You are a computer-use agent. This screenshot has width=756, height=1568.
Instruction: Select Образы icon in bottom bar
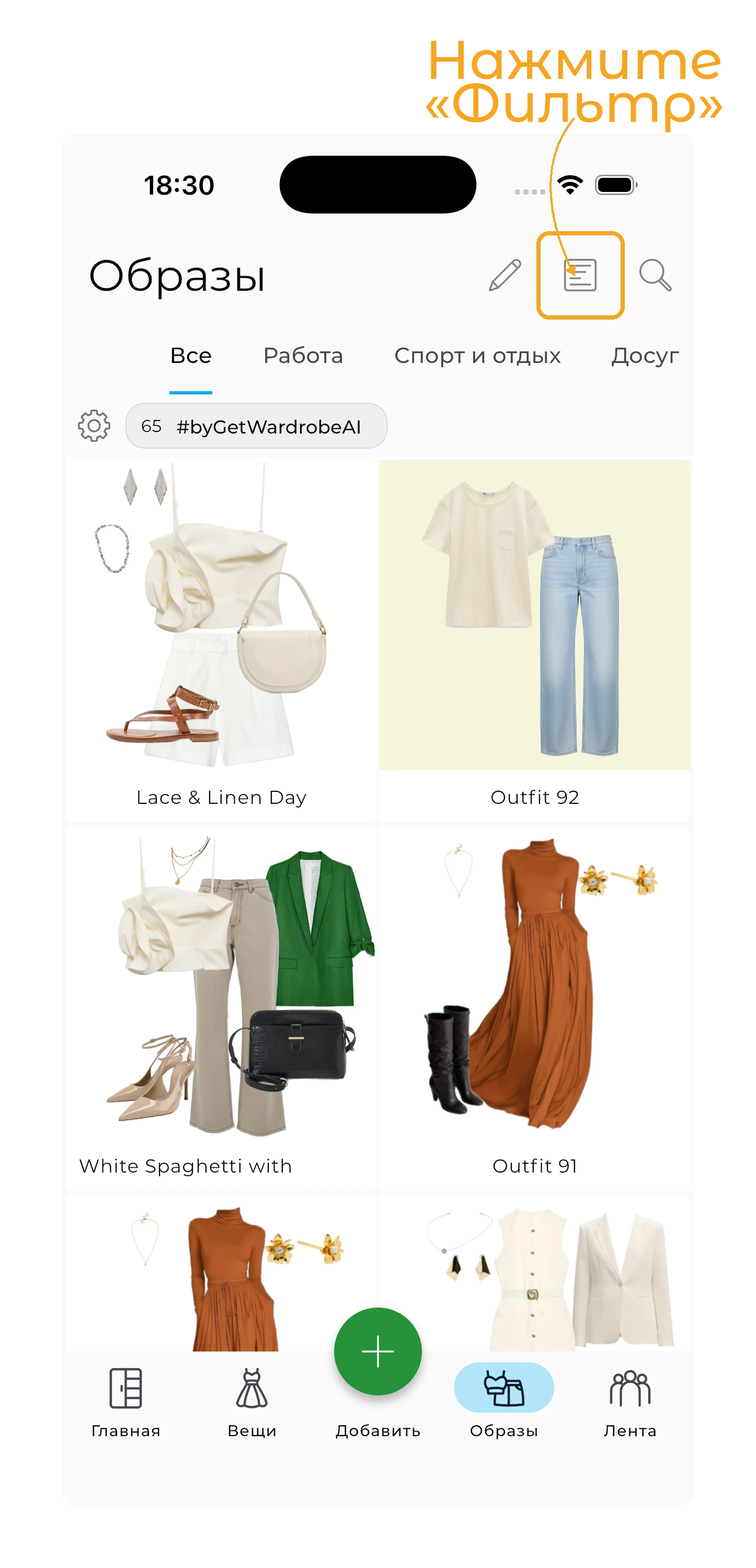[504, 1388]
